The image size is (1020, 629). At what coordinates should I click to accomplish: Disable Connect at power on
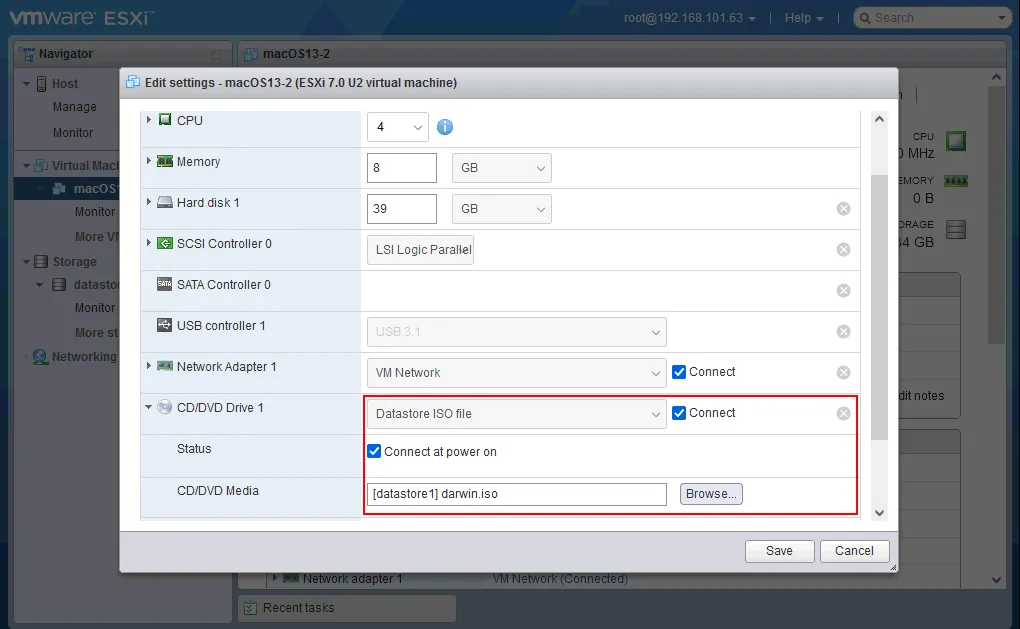point(375,451)
